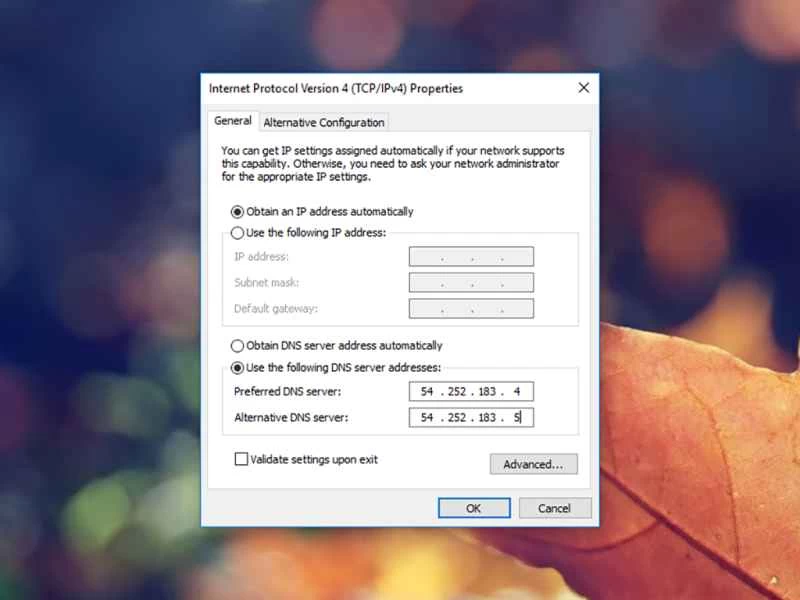
Task: Click second octet 252 of Alternative DNS server
Action: pos(457,417)
